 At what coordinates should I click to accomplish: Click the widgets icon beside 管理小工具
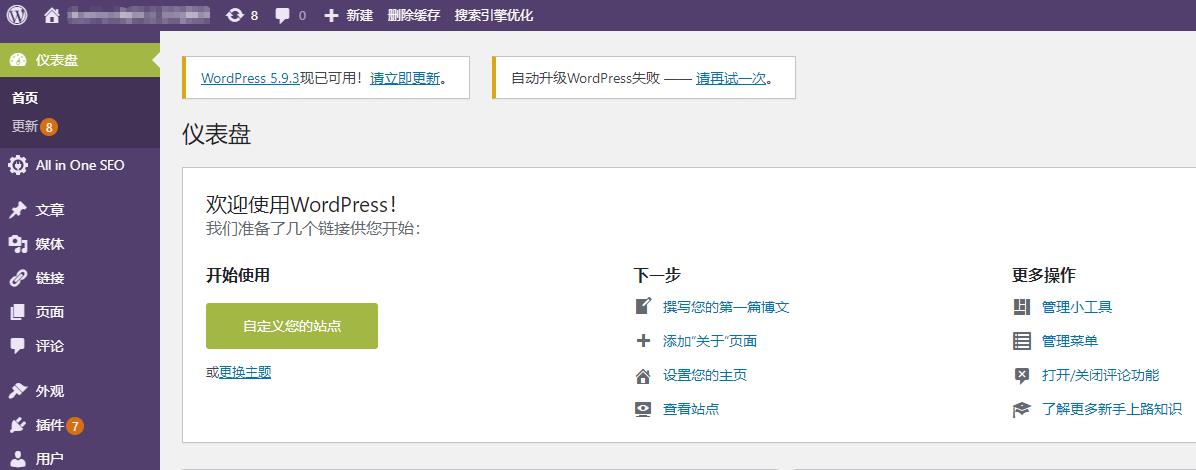pyautogui.click(x=1021, y=307)
